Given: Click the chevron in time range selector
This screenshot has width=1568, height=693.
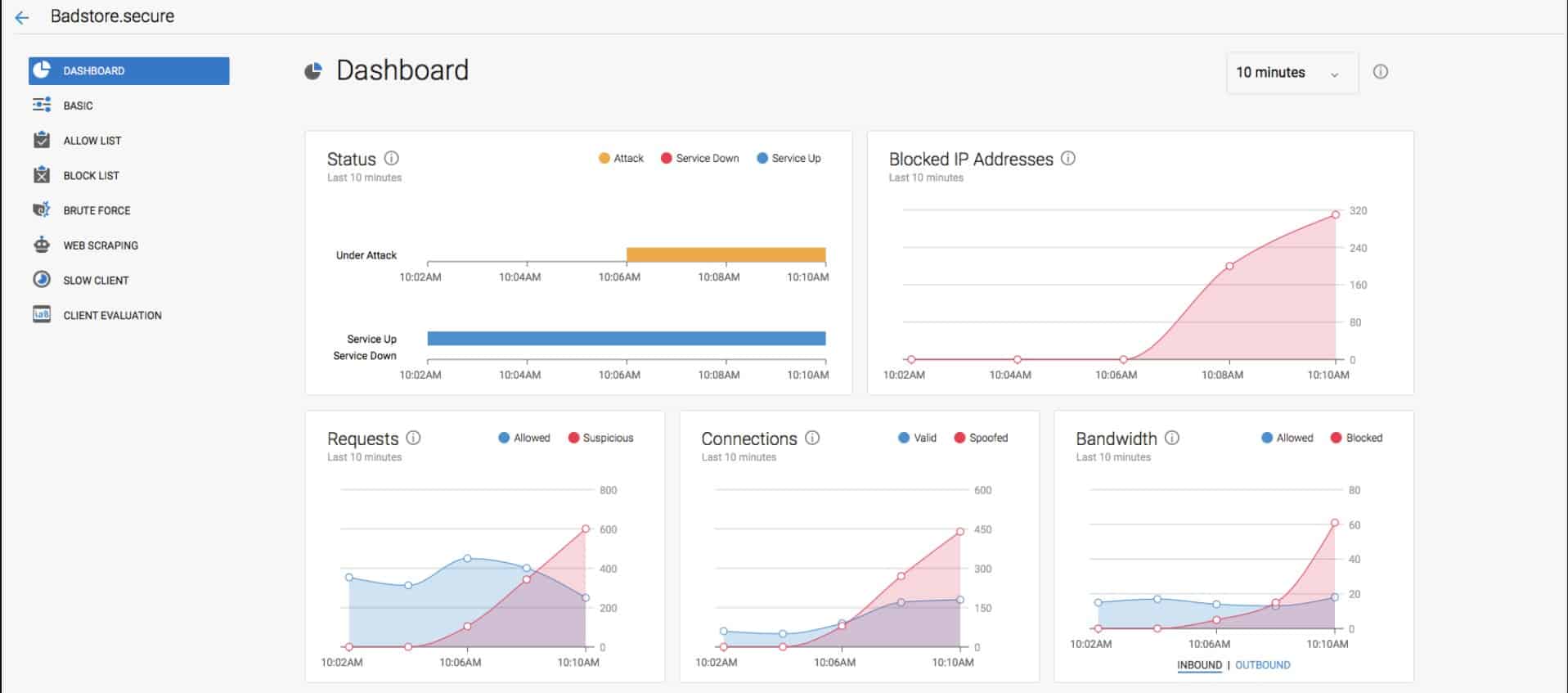Looking at the screenshot, I should pyautogui.click(x=1335, y=74).
